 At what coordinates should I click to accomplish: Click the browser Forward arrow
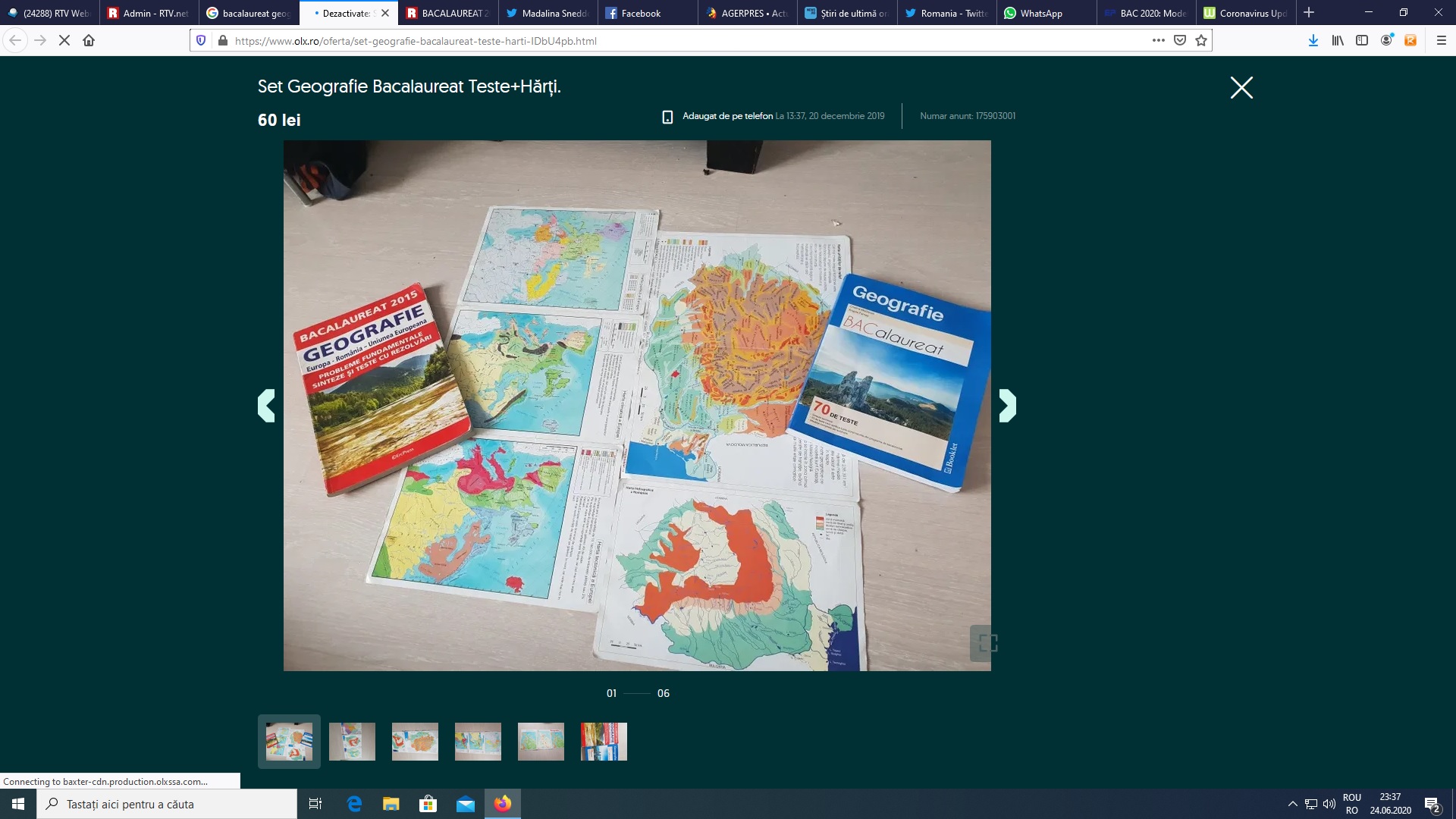40,41
